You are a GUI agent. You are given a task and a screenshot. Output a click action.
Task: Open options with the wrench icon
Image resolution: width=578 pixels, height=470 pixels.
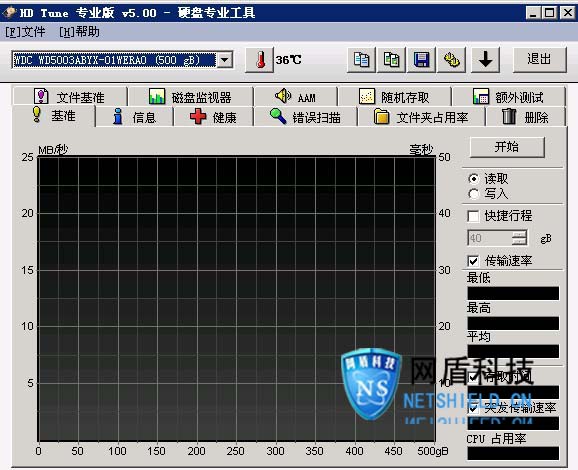pyautogui.click(x=452, y=60)
